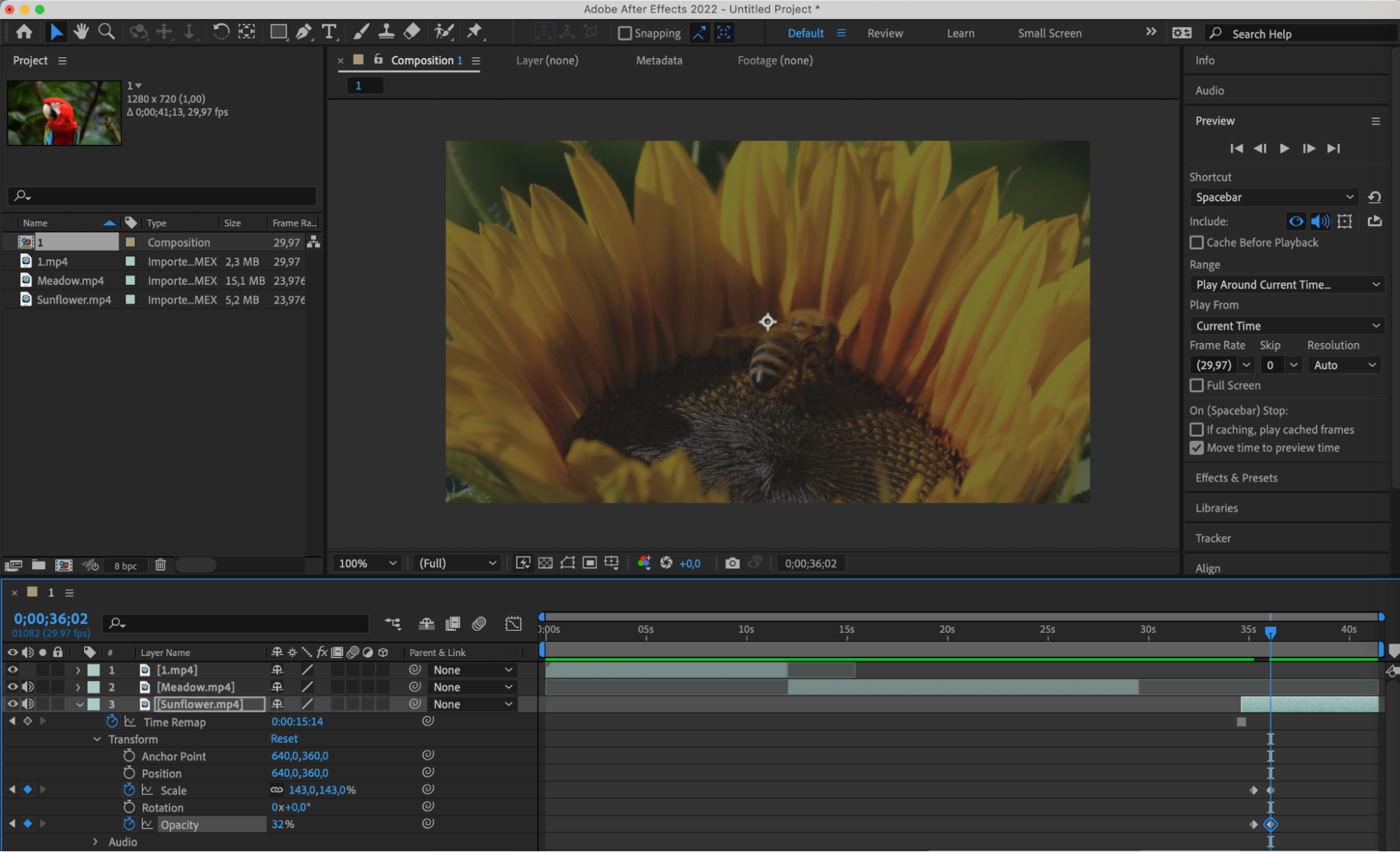Open the Spacebar shortcut dropdown

pos(1273,197)
